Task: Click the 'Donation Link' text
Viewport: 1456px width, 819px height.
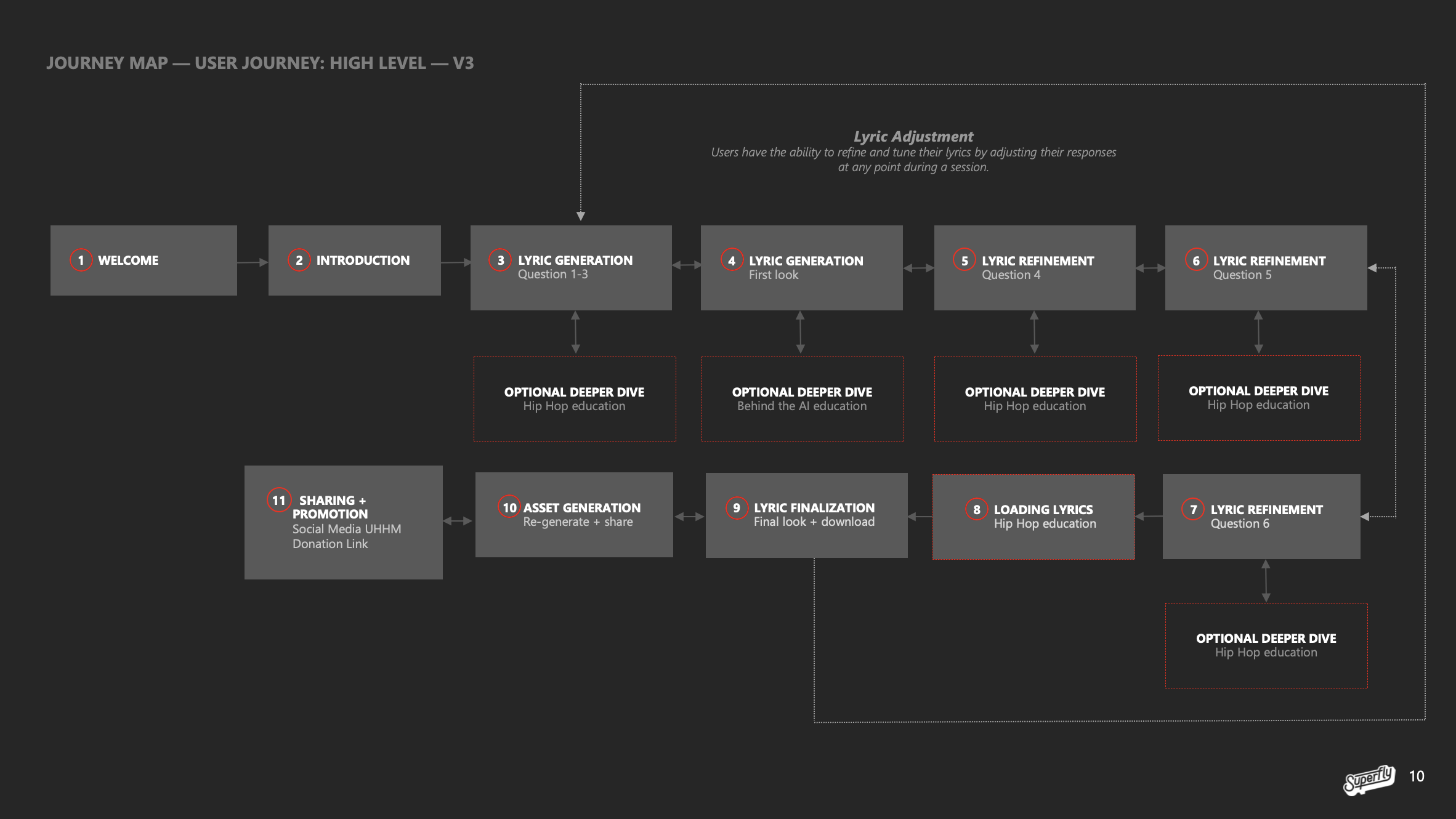Action: (x=330, y=544)
